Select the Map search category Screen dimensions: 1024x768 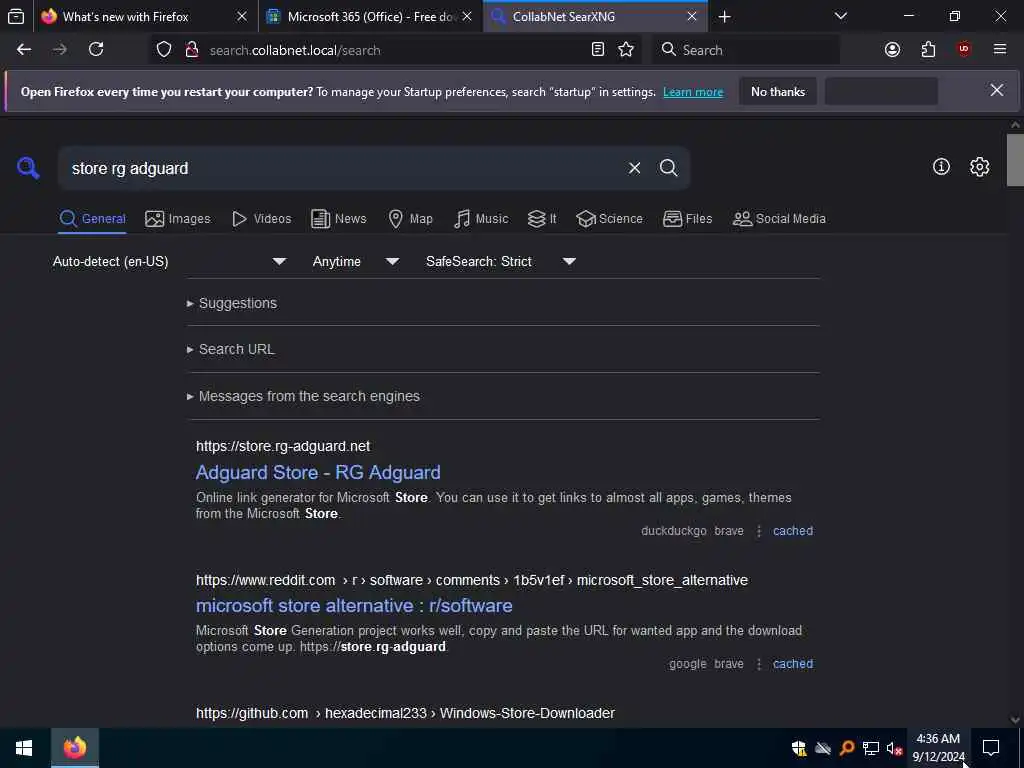[x=410, y=219]
